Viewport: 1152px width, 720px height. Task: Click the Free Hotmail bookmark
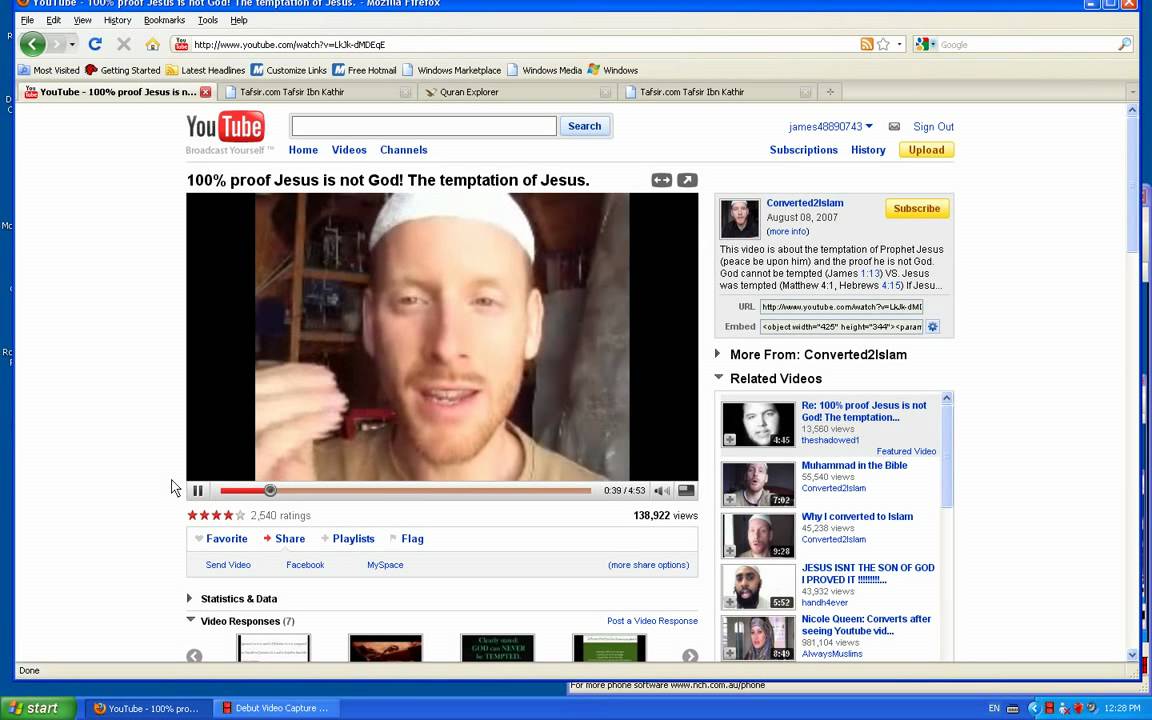(x=364, y=71)
